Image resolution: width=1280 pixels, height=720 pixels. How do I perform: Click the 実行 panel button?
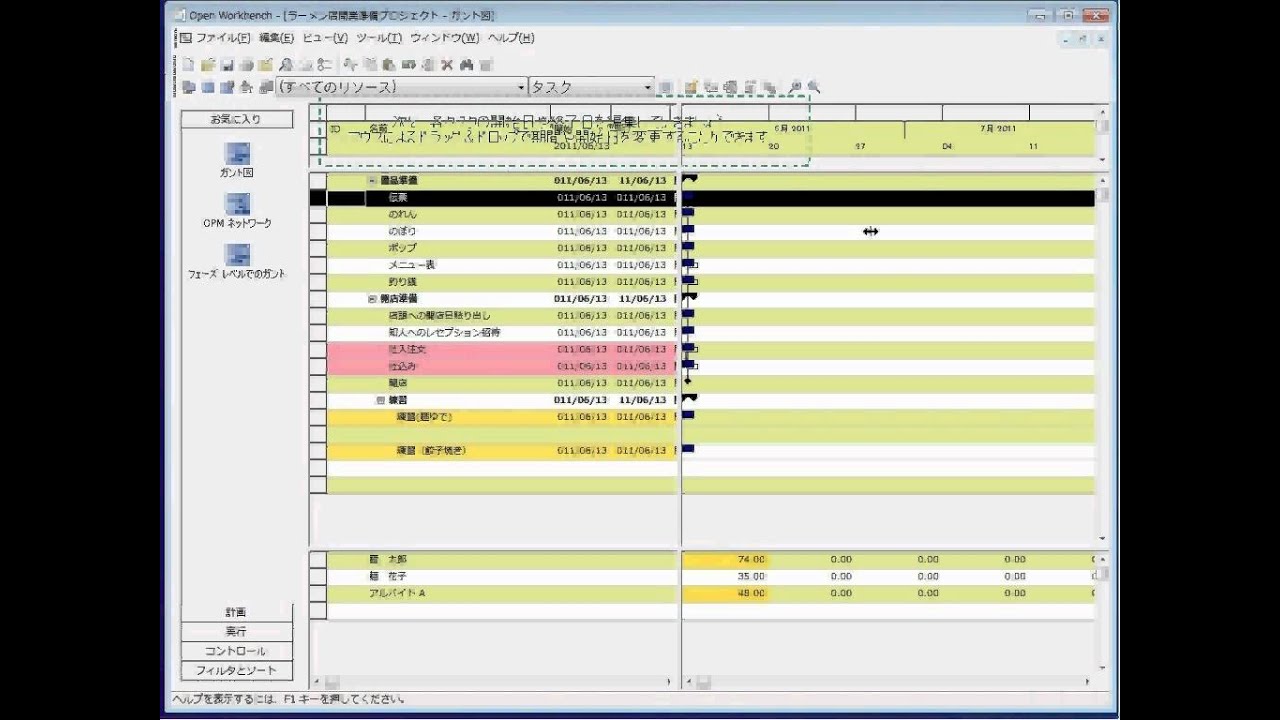237,631
